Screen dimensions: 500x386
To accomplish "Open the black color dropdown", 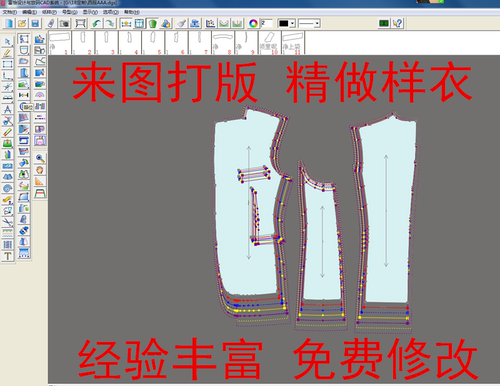I will point(287,23).
